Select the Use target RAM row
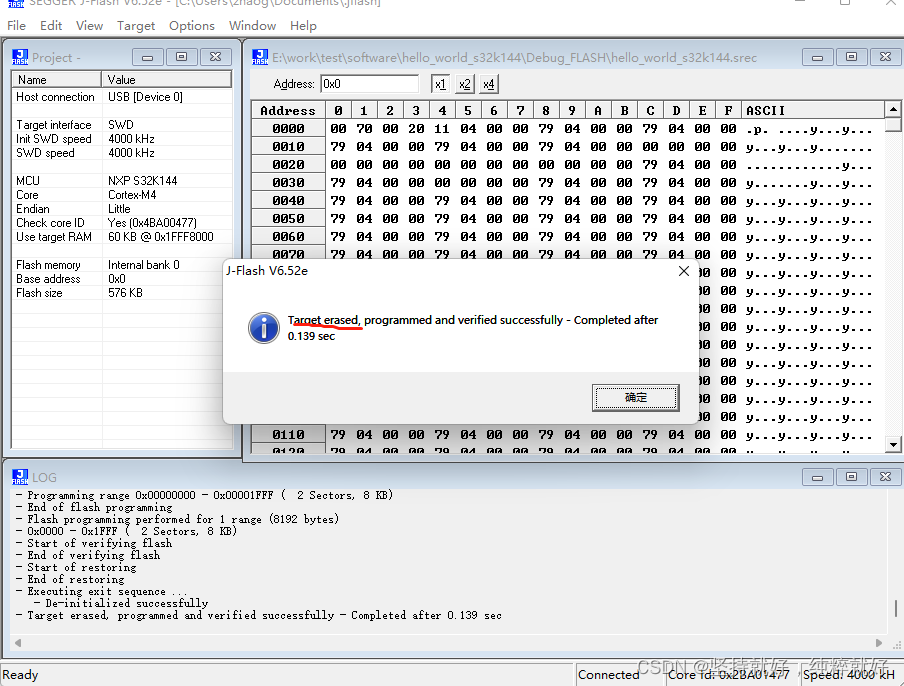904x686 pixels. pos(122,237)
